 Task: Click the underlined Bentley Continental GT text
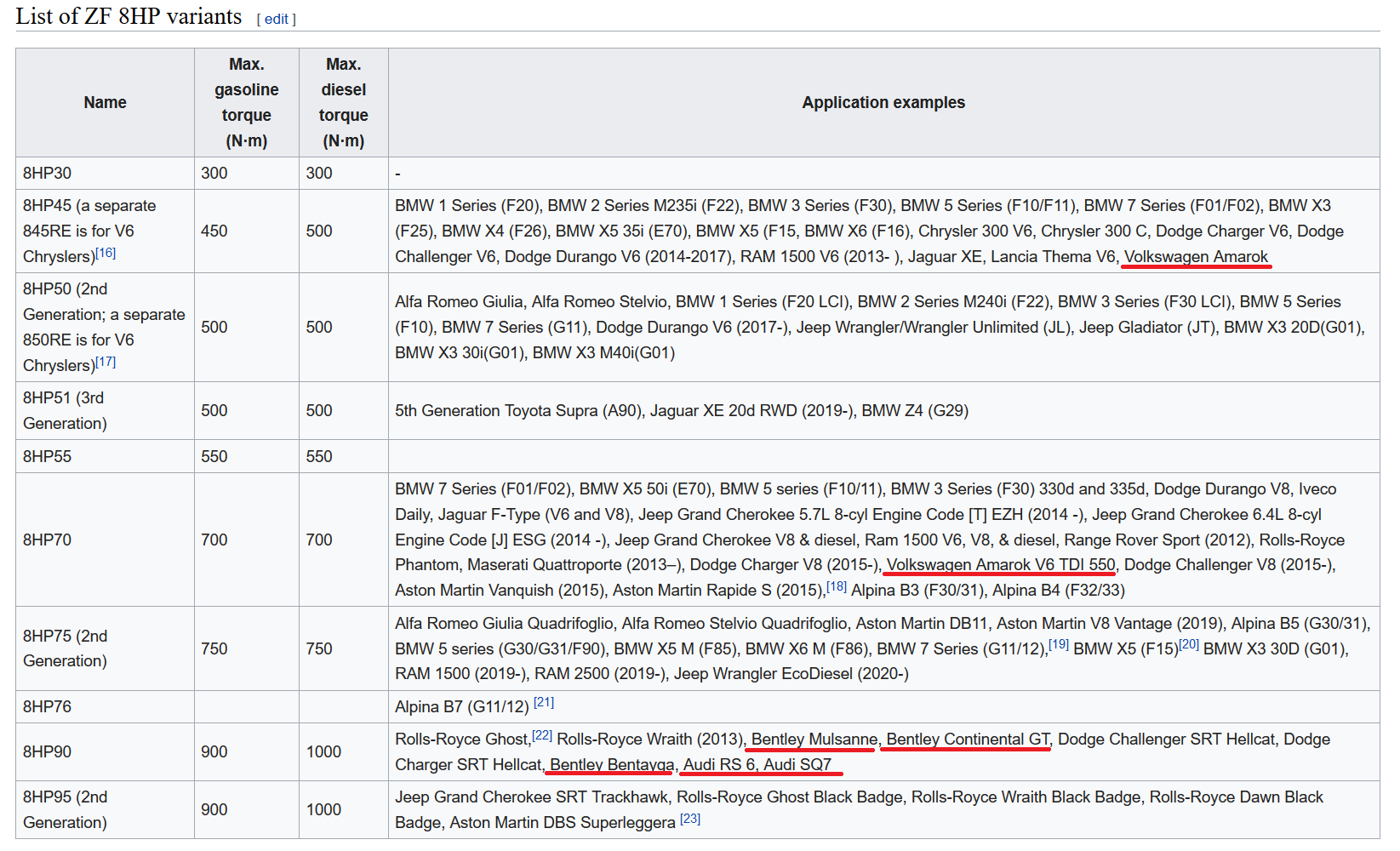[x=969, y=739]
